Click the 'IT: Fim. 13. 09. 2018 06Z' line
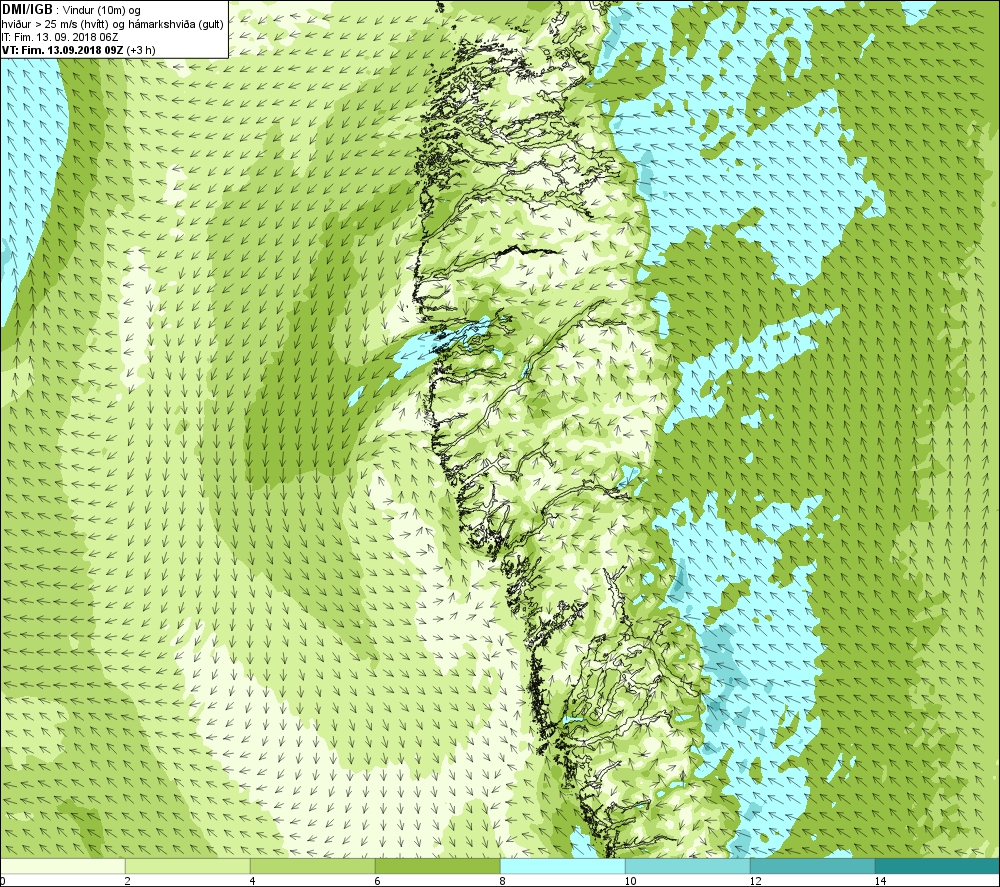1000x887 pixels. (x=59, y=37)
